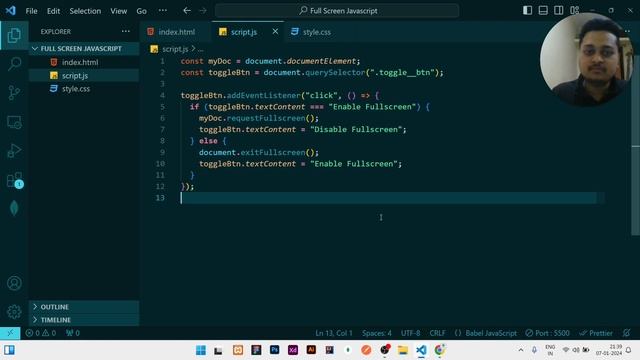Screen dimensions: 640x360
Task: Open clock and date in system tray
Action: point(609,350)
